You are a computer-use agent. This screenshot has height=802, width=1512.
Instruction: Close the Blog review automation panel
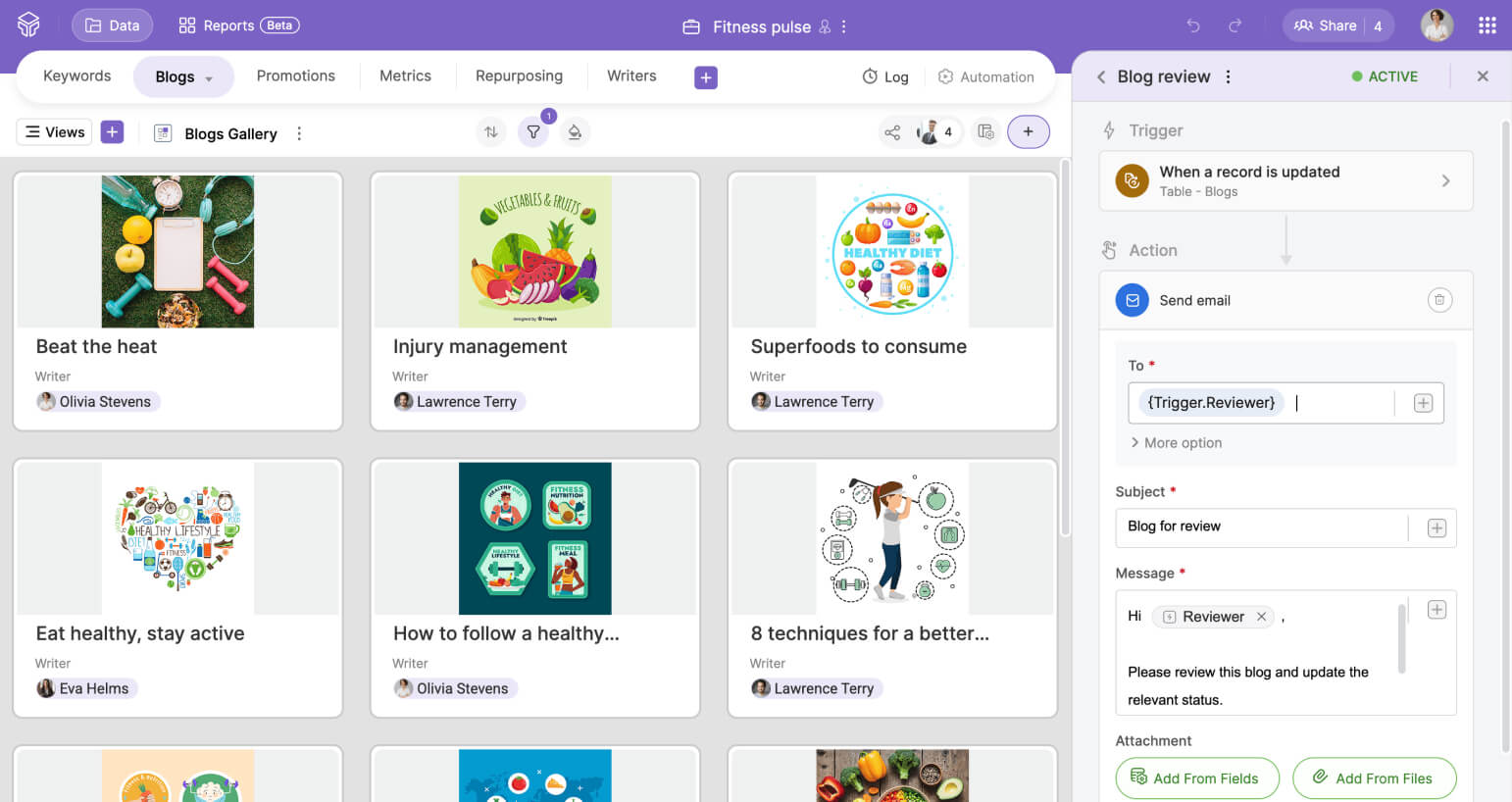[x=1483, y=76]
